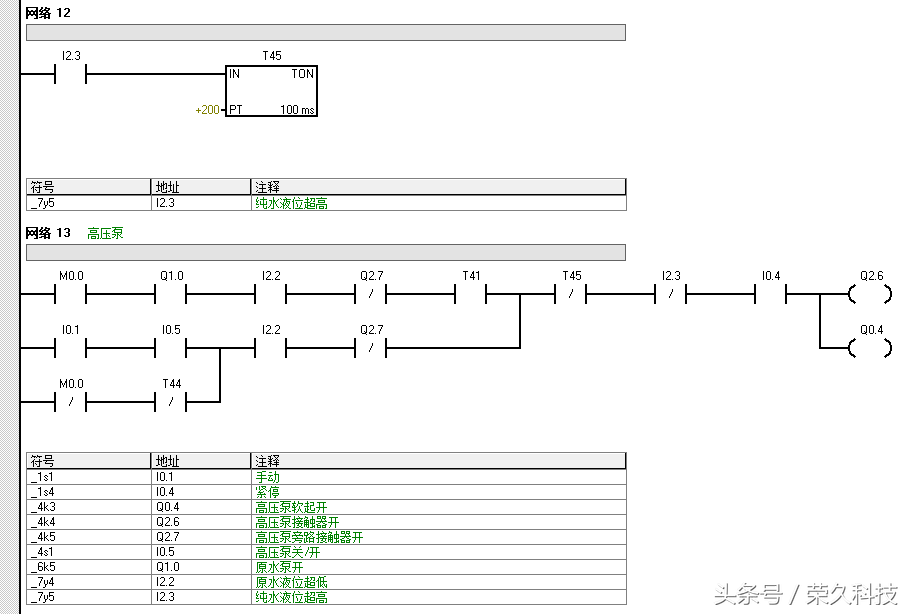Select the Q2.6 output coil
This screenshot has width=912, height=614.
[x=871, y=294]
